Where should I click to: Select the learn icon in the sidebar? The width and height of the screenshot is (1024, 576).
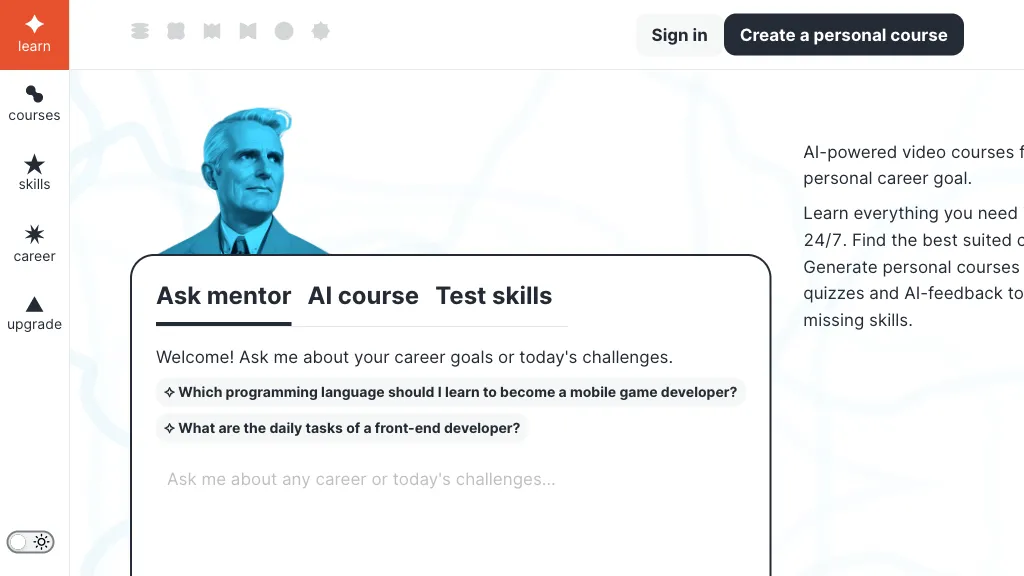(34, 30)
